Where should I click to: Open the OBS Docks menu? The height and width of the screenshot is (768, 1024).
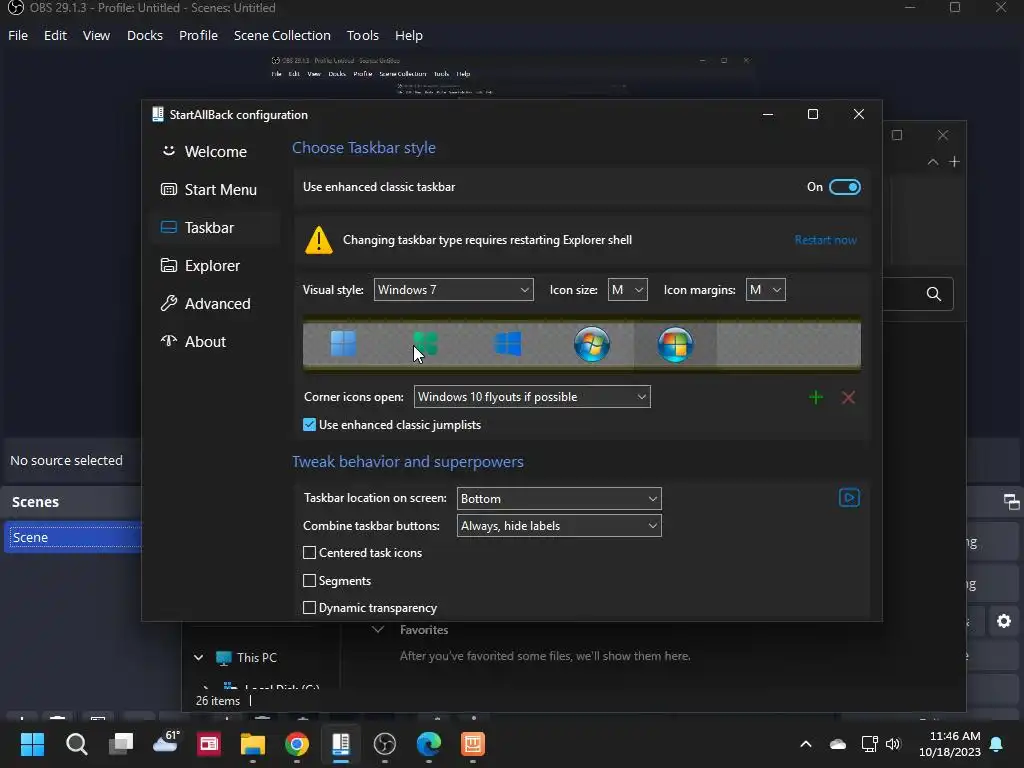coord(144,35)
